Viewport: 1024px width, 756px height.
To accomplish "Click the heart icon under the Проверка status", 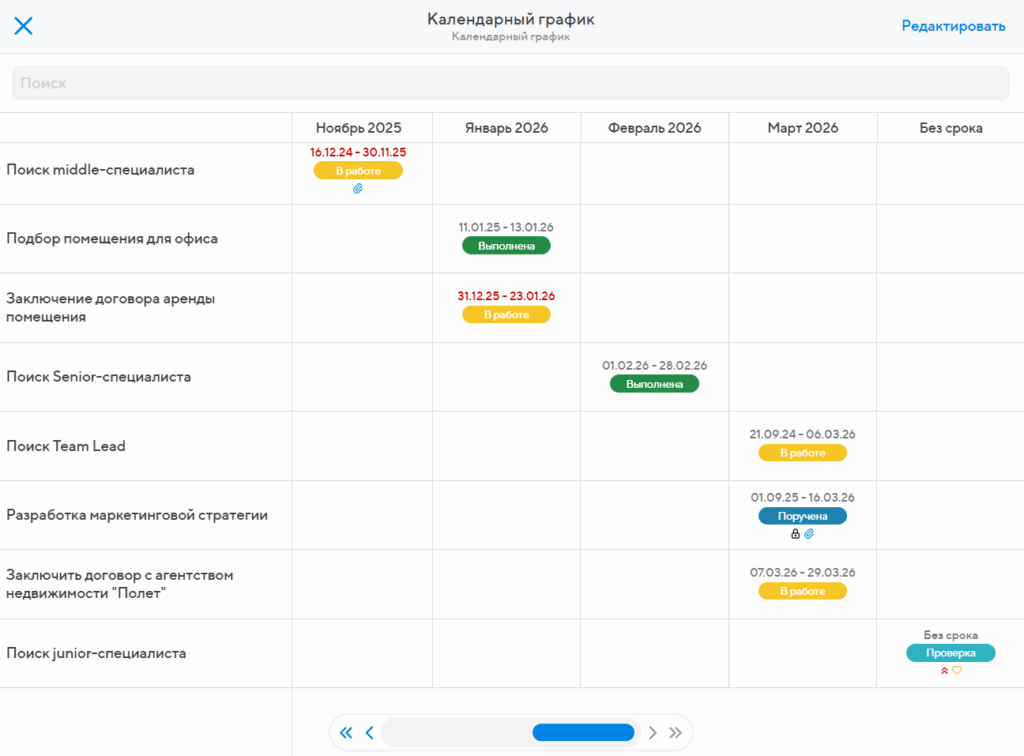I will click(957, 671).
